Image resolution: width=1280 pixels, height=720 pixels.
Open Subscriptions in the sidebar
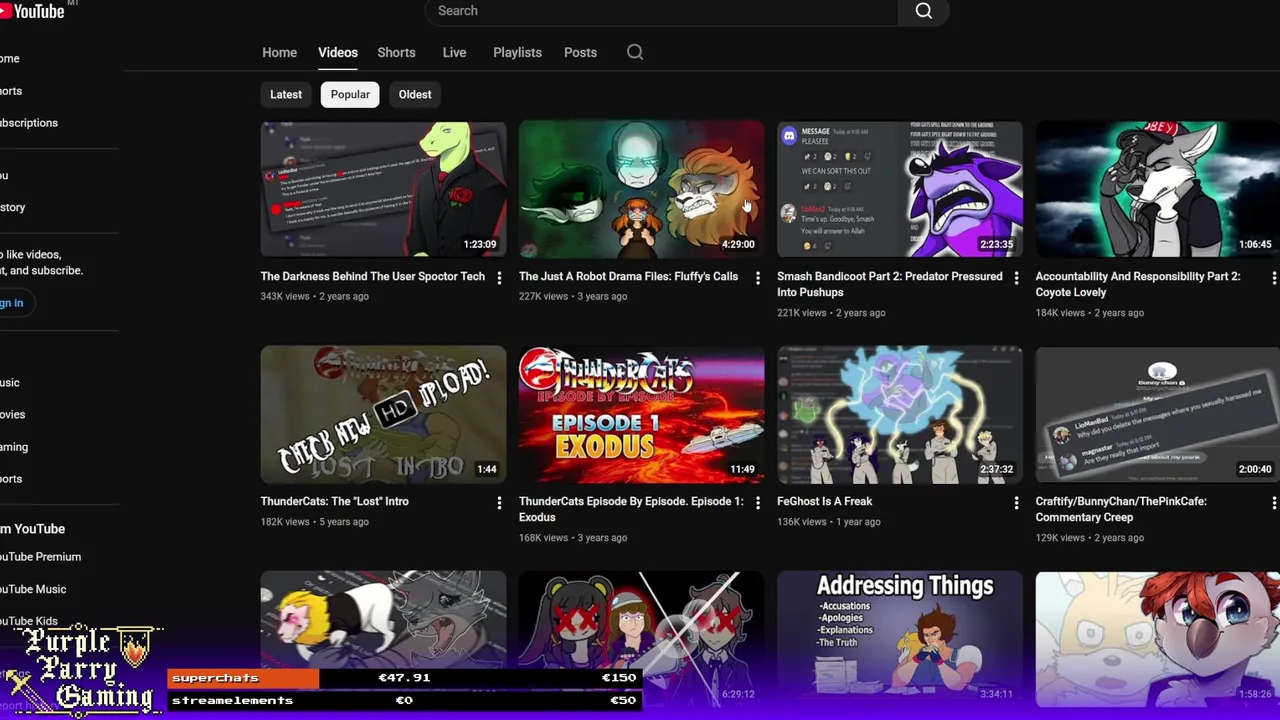pos(29,123)
